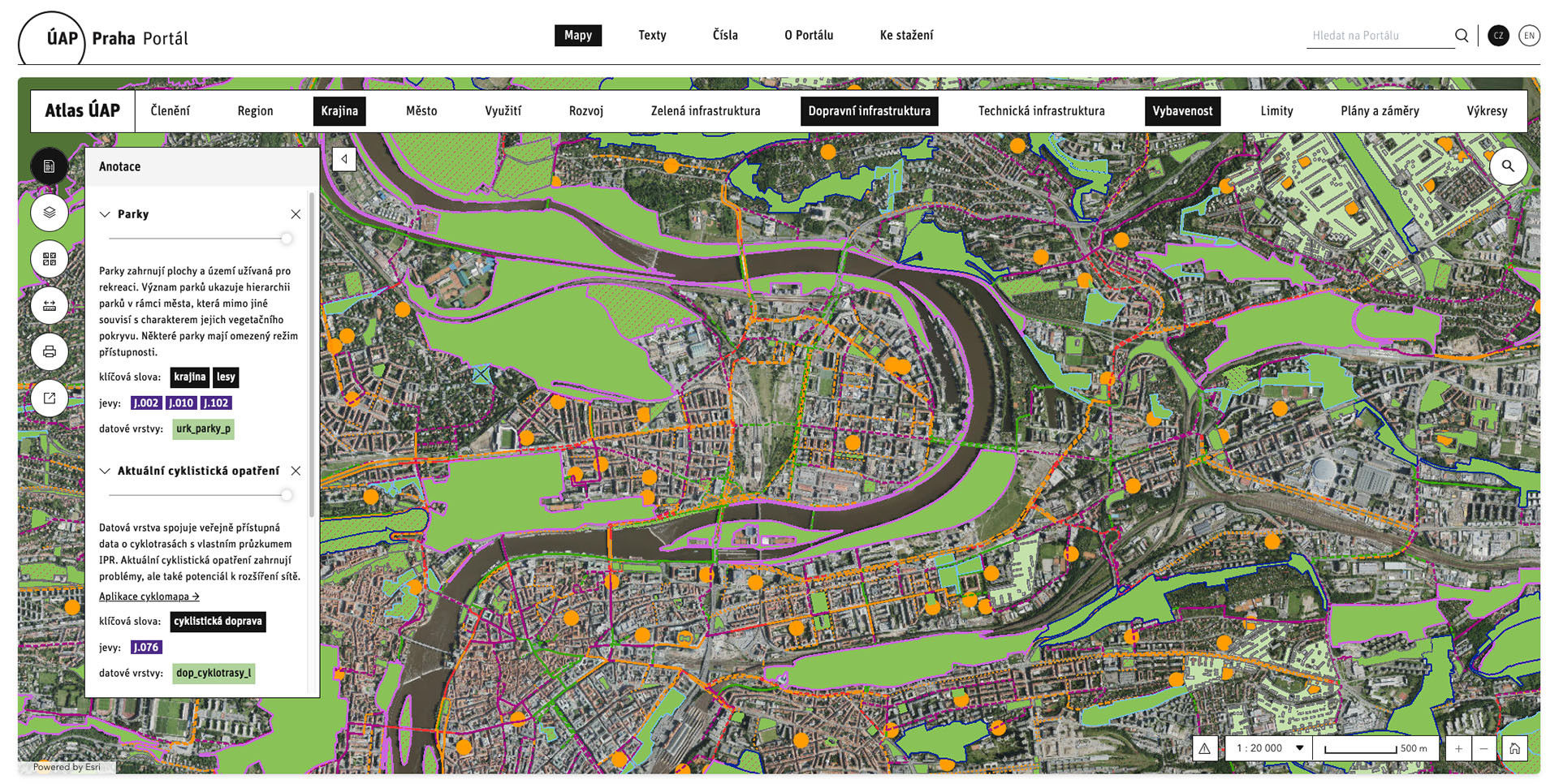
Task: Open the 1 : 20 000 scale dropdown
Action: coord(1269,748)
